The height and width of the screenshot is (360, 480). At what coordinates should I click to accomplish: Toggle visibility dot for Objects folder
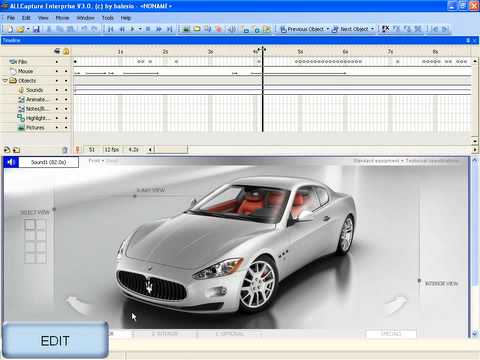57,81
